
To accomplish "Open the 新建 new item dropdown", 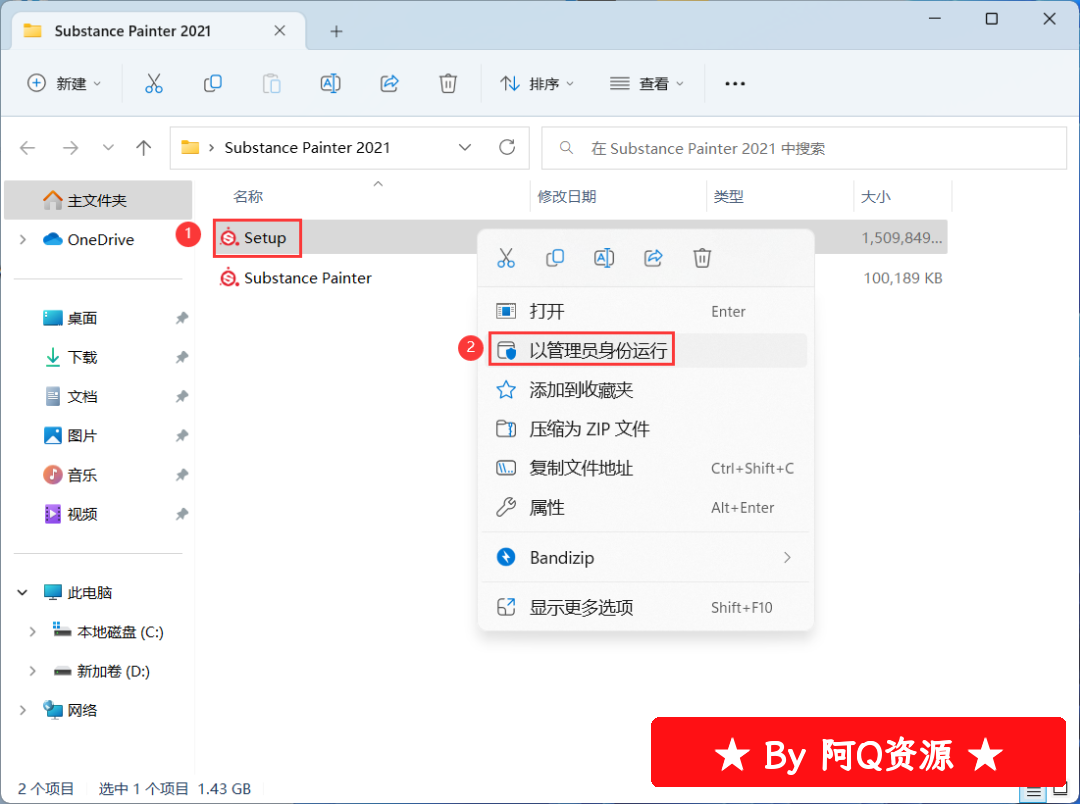I will (65, 84).
